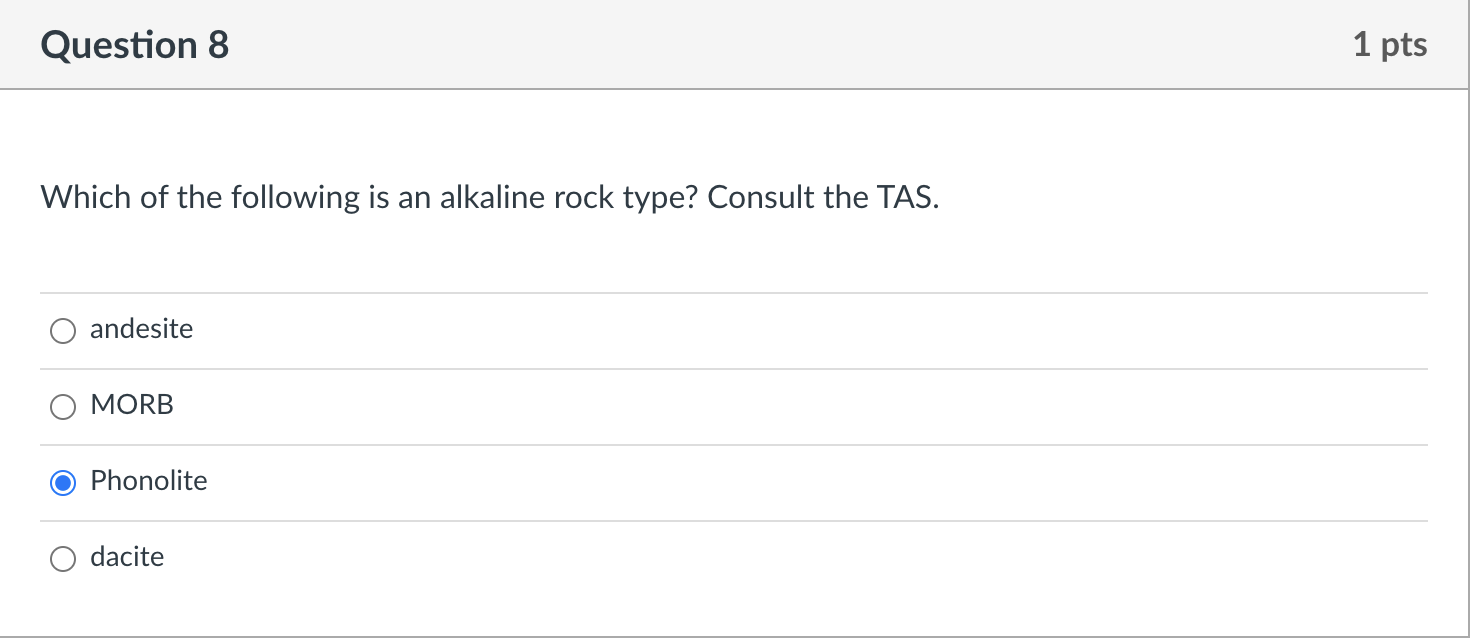Select the andesite radio button
Image resolution: width=1474 pixels, height=642 pixels.
click(x=63, y=331)
